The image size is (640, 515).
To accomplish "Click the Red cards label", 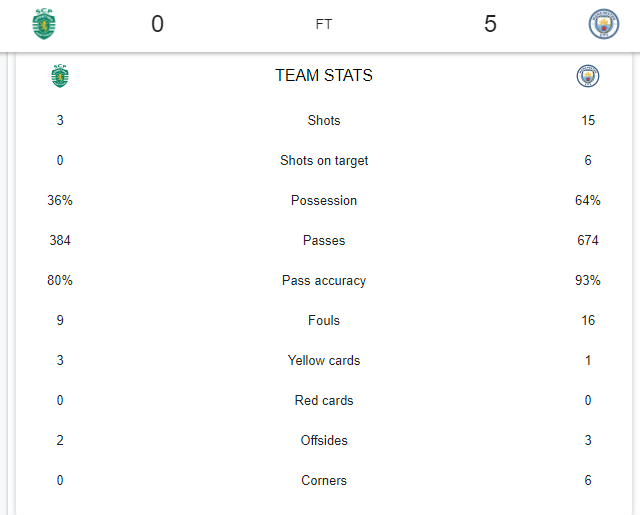I will coord(324,400).
